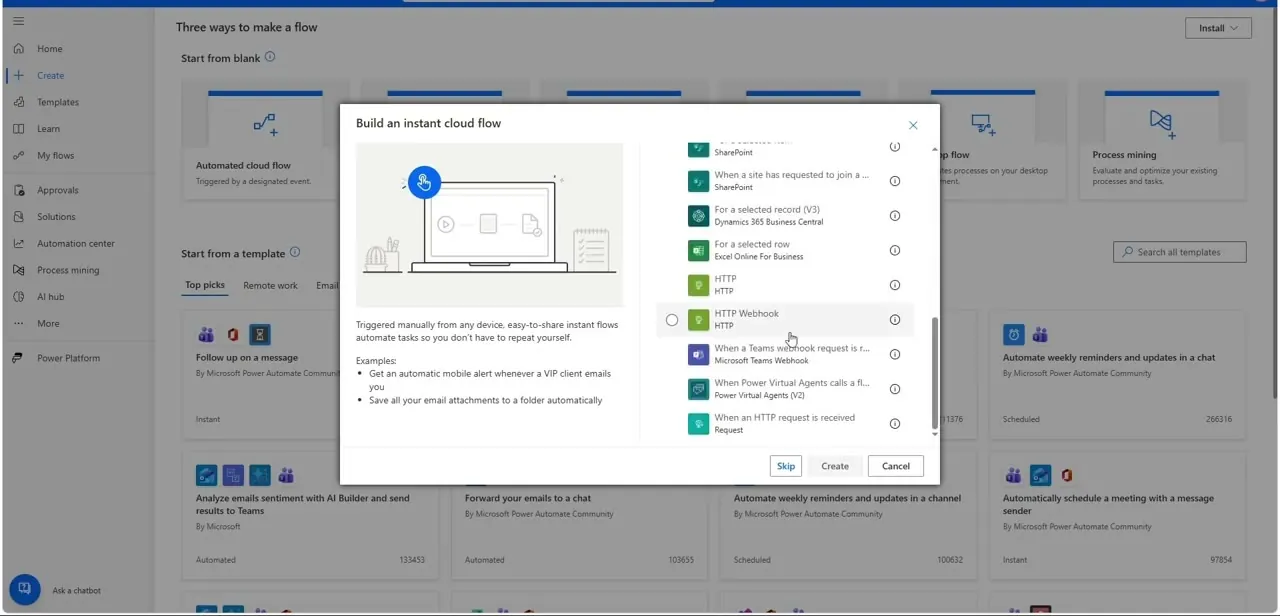1280x616 pixels.
Task: Click the Create plus icon in sidebar
Action: pos(18,75)
